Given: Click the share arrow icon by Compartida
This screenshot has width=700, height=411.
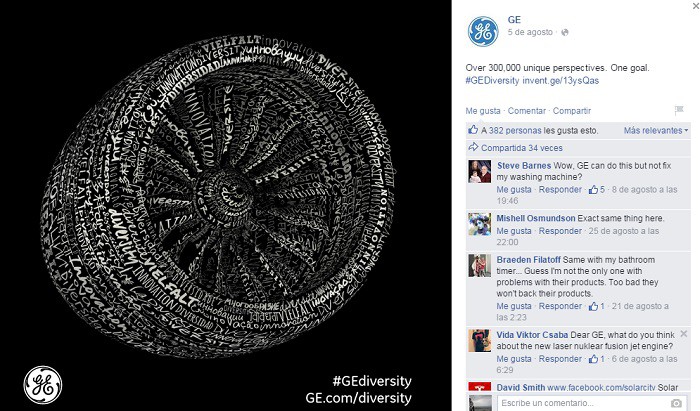Looking at the screenshot, I should tap(473, 147).
